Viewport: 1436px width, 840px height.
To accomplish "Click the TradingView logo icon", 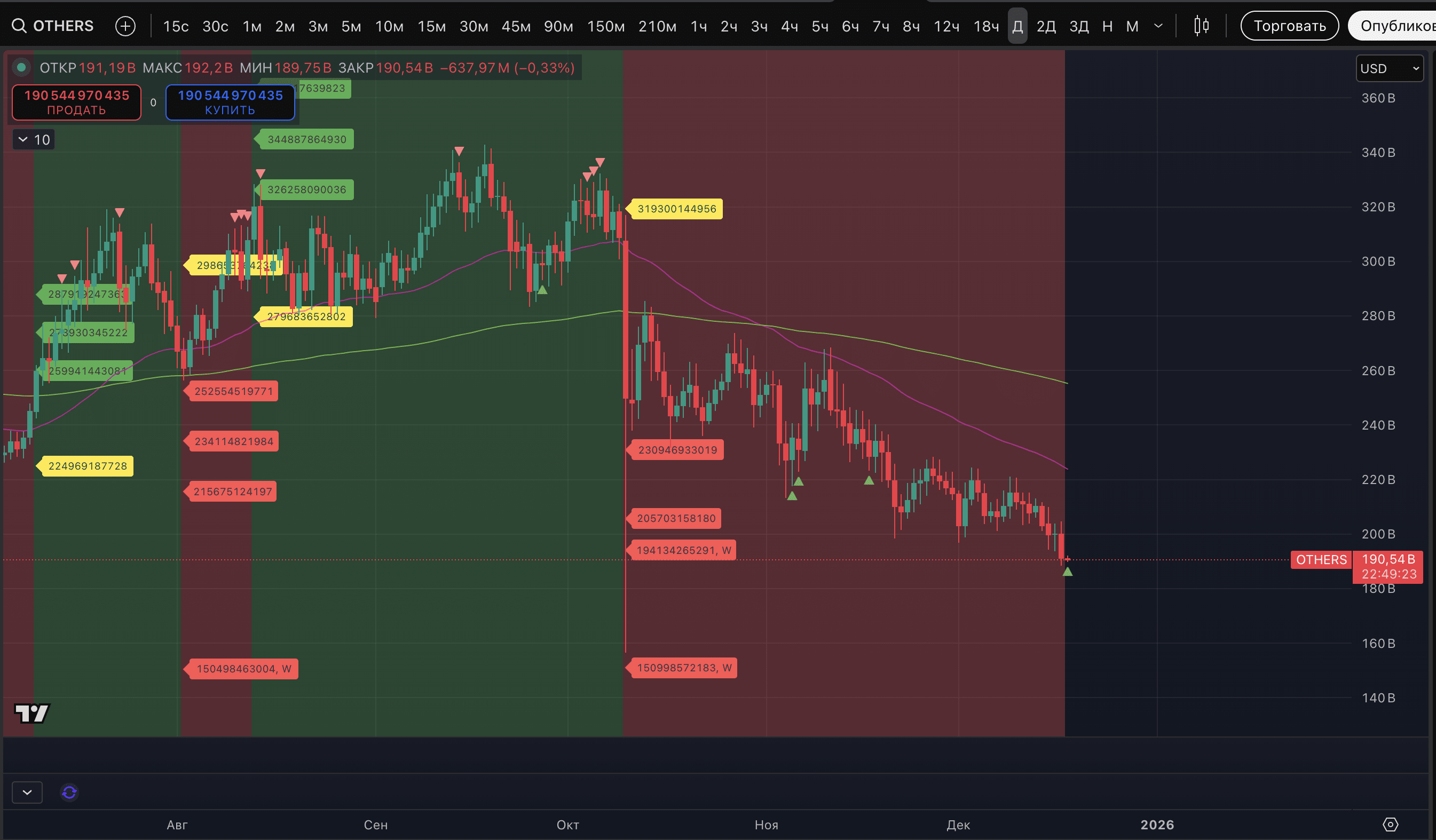I will click(x=32, y=713).
